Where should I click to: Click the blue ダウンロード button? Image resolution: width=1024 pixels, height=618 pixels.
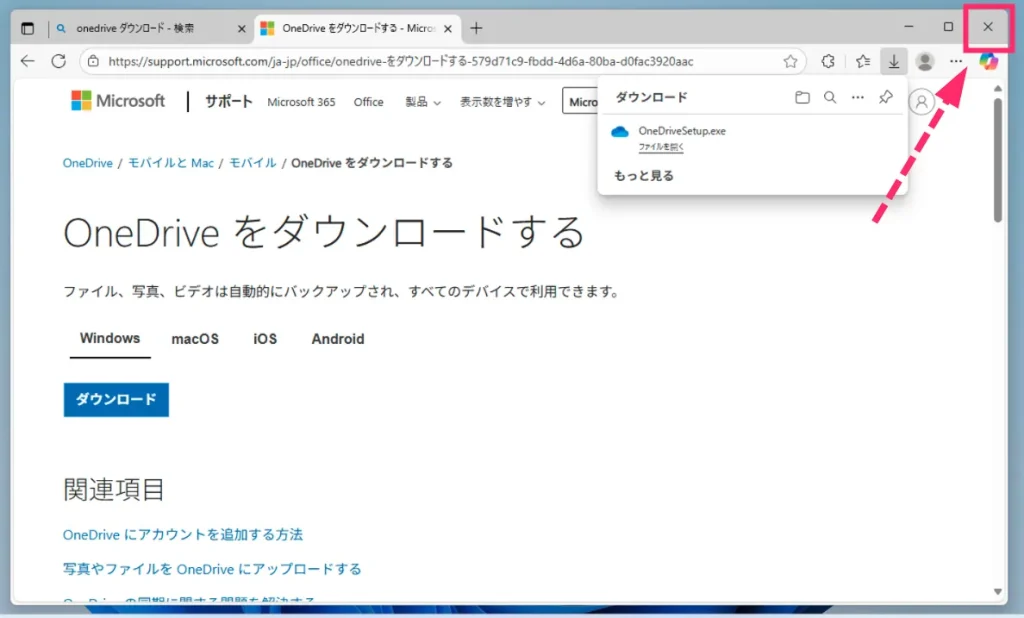pos(116,399)
